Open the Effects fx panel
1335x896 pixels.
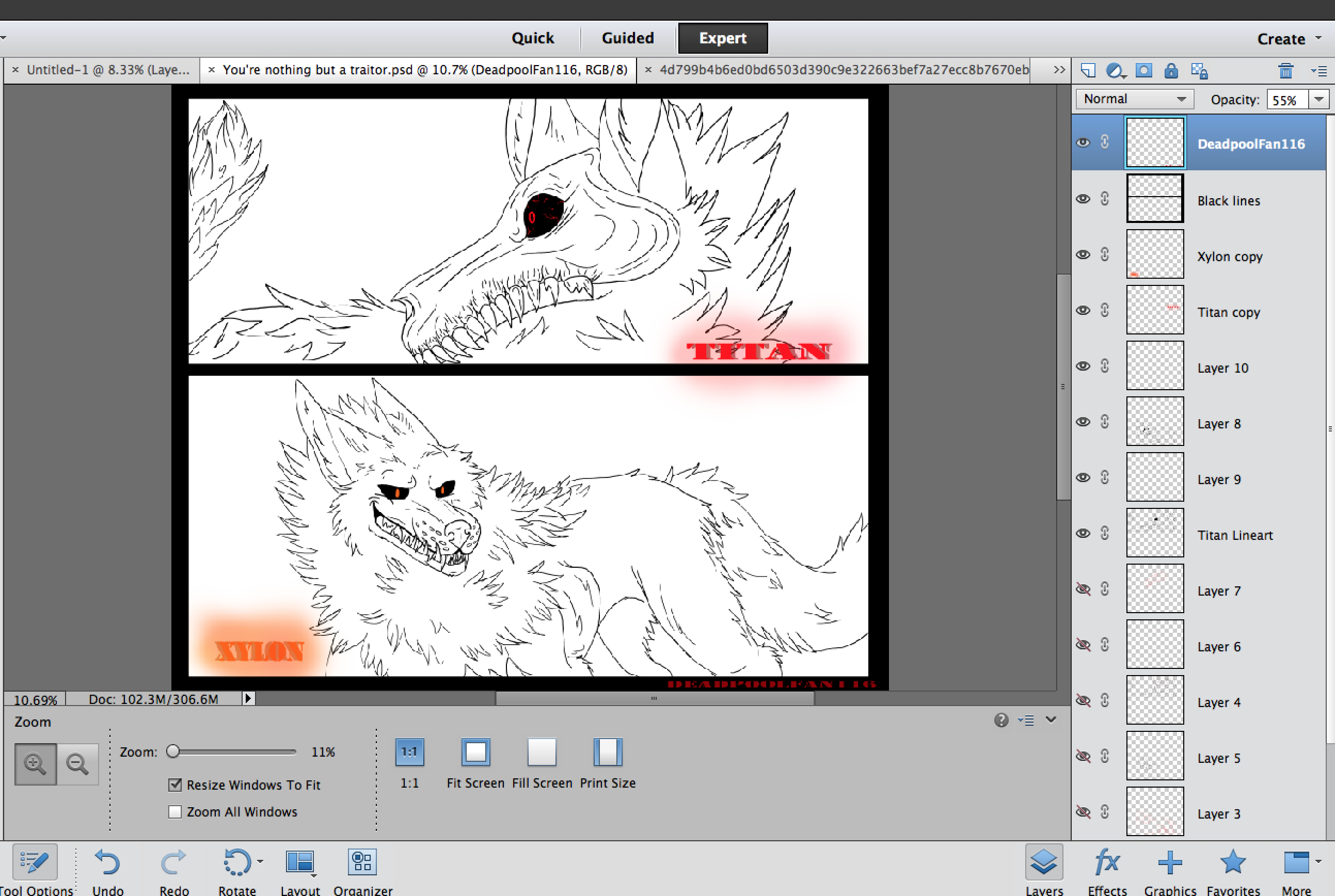(1107, 863)
